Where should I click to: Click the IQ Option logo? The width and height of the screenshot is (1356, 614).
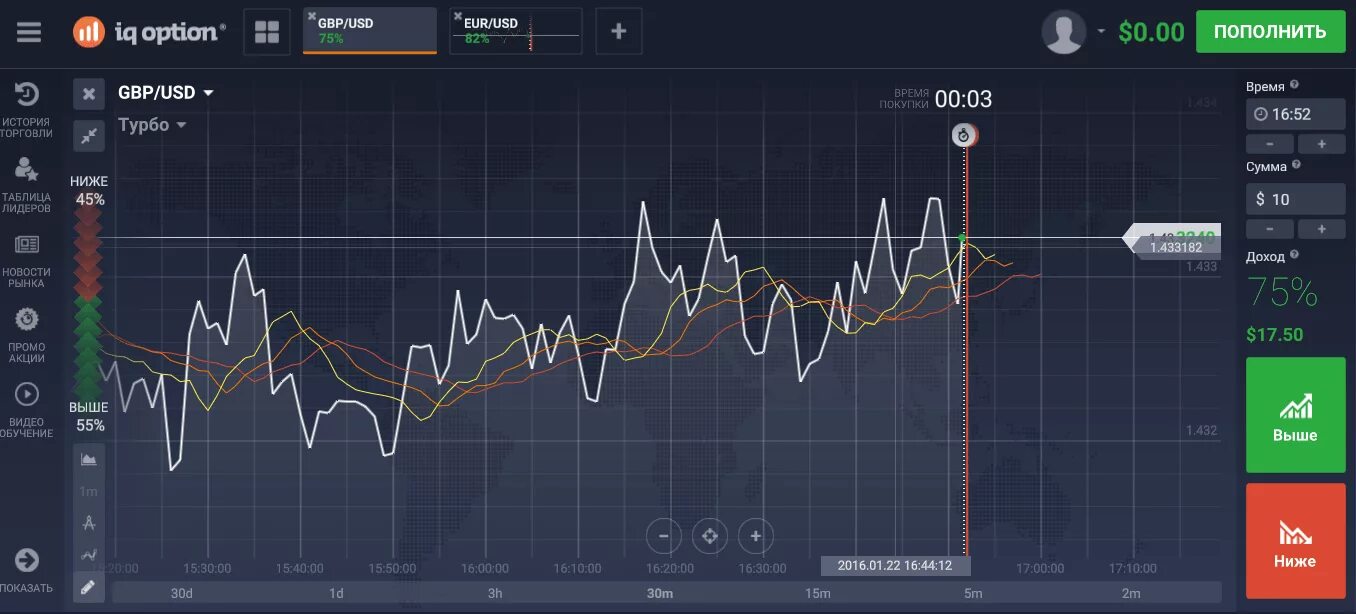pos(149,32)
